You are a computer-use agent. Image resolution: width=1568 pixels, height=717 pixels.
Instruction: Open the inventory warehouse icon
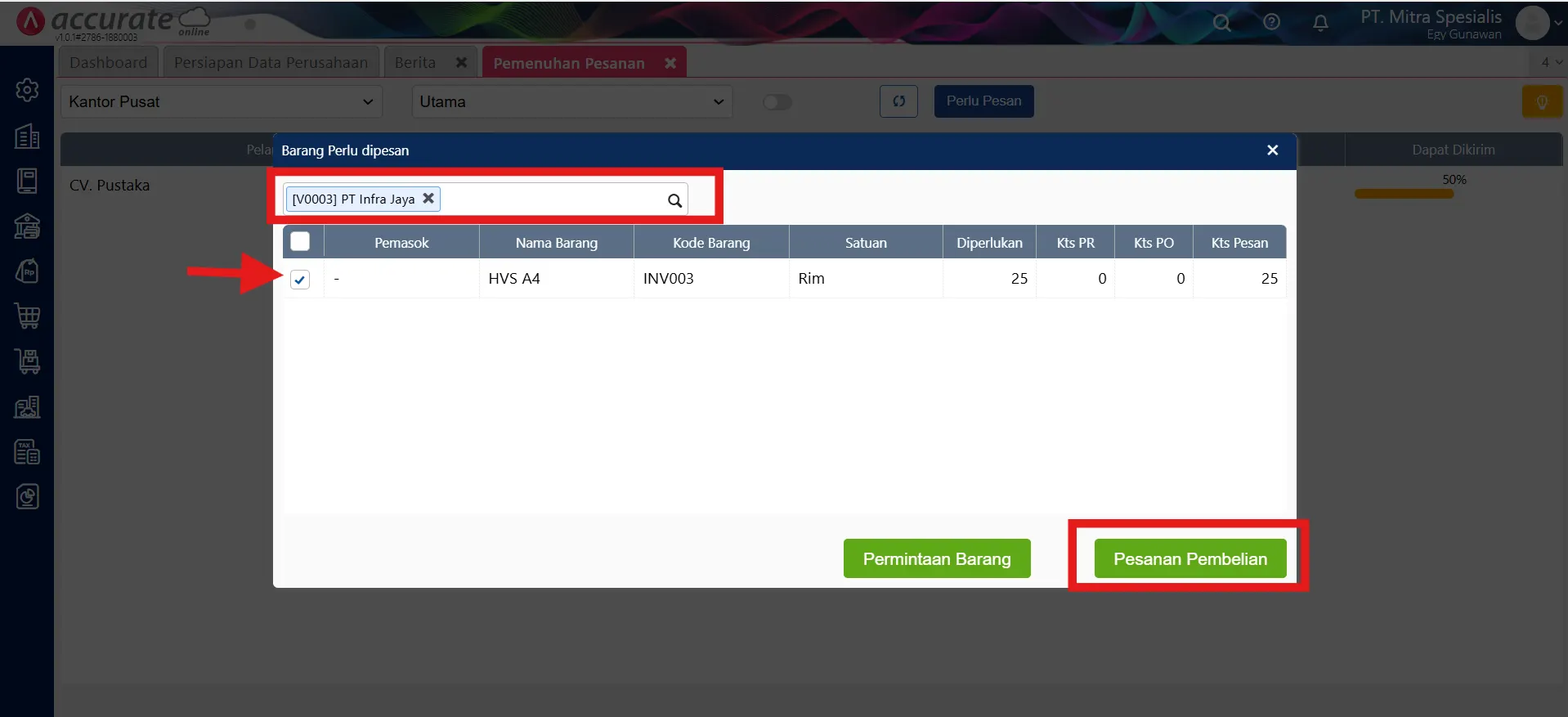point(27,406)
